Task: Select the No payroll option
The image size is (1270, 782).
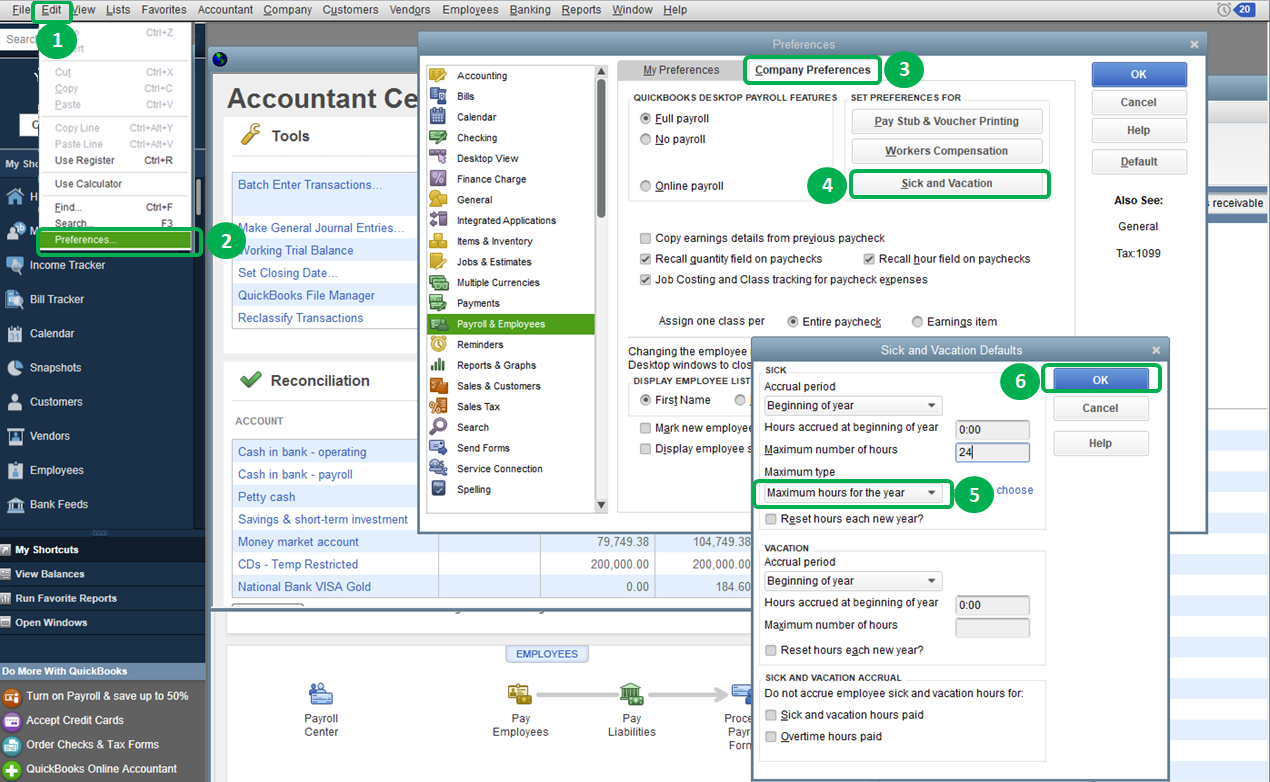Action: click(646, 139)
